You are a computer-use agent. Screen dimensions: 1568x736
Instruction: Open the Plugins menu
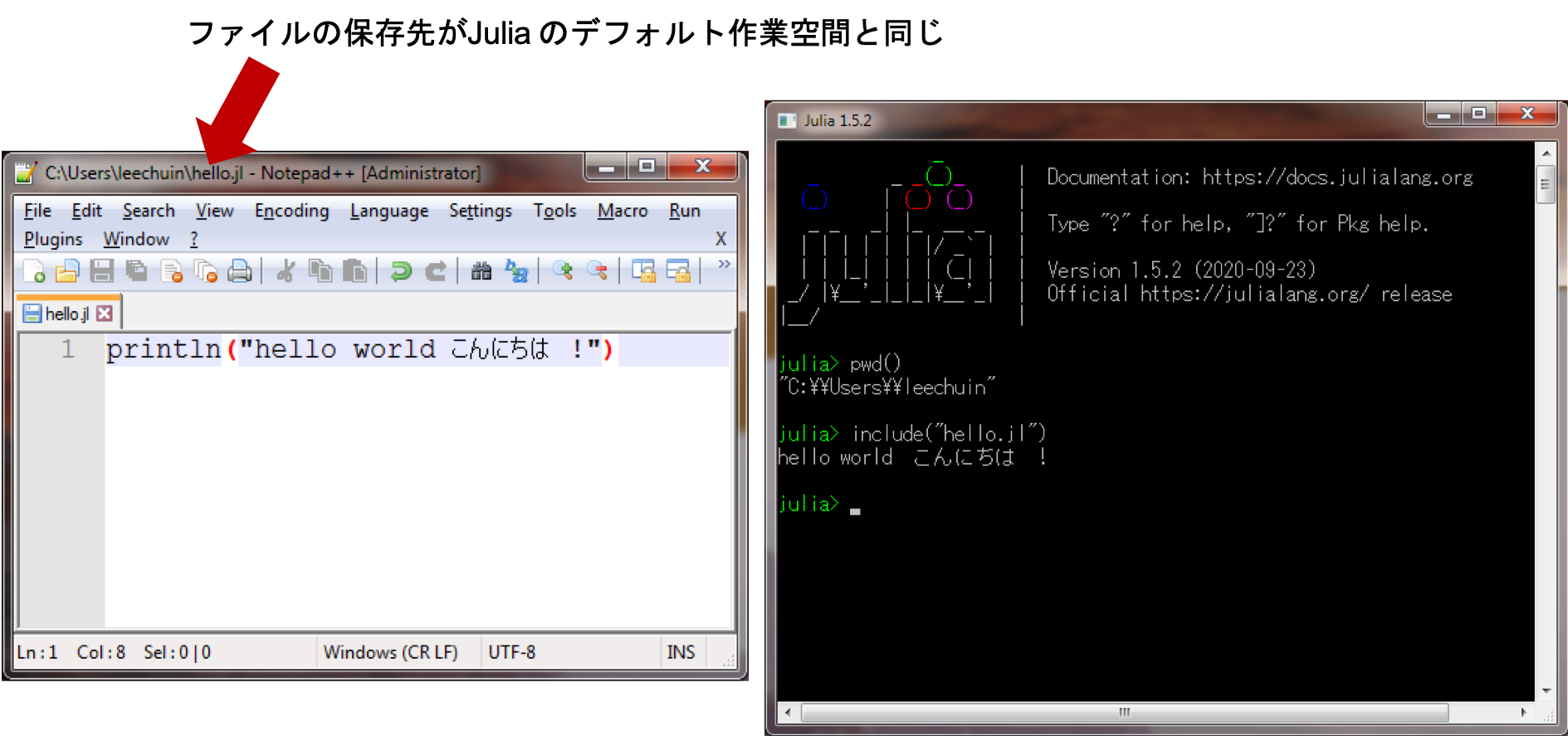pos(53,239)
